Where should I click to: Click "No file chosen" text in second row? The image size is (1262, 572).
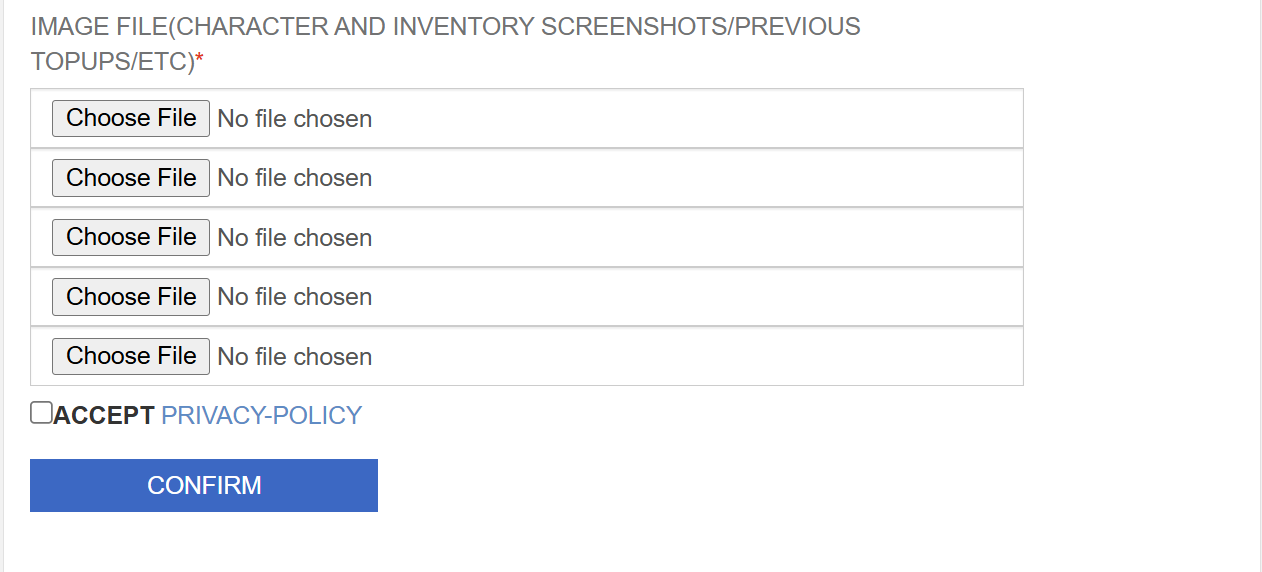coord(294,178)
